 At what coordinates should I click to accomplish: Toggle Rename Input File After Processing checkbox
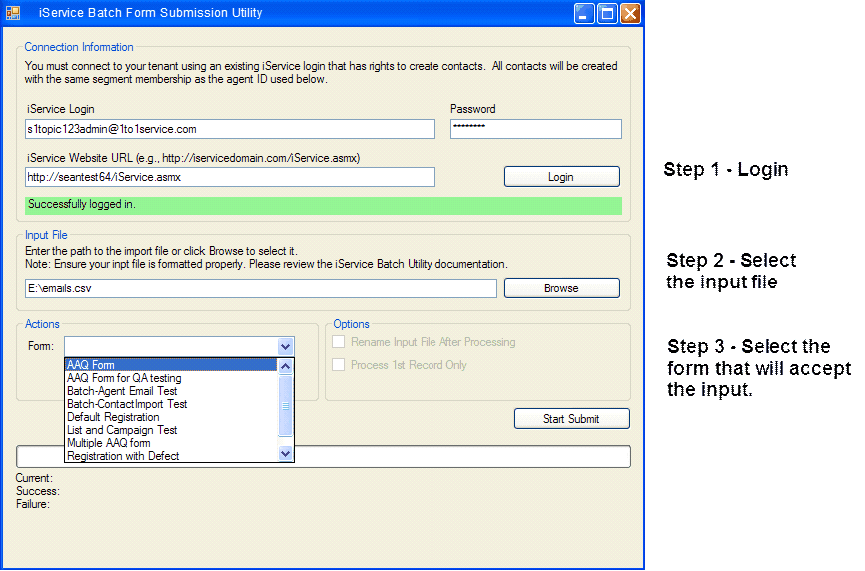339,341
